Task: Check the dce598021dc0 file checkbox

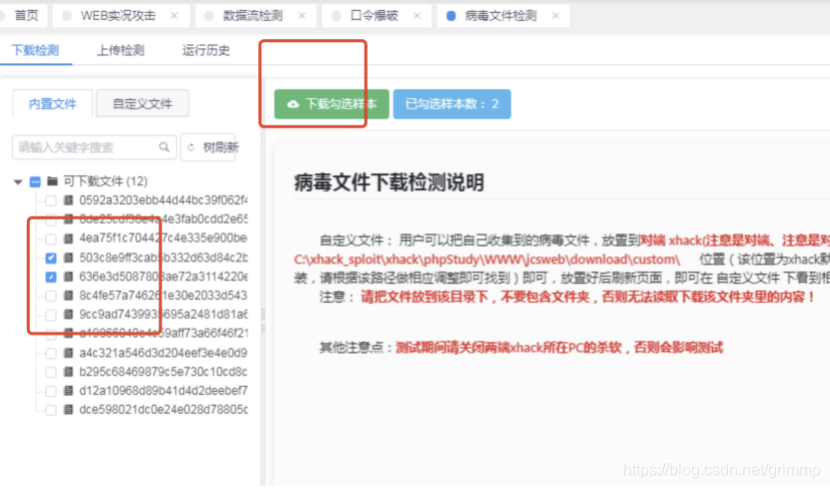Action: (51, 410)
